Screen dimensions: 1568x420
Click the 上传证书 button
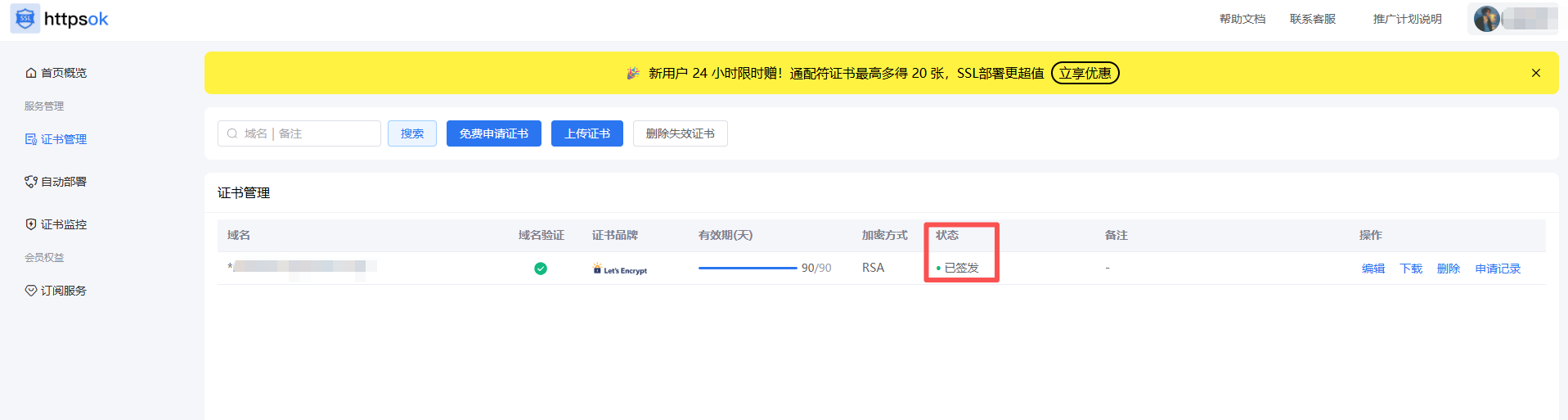pos(586,133)
